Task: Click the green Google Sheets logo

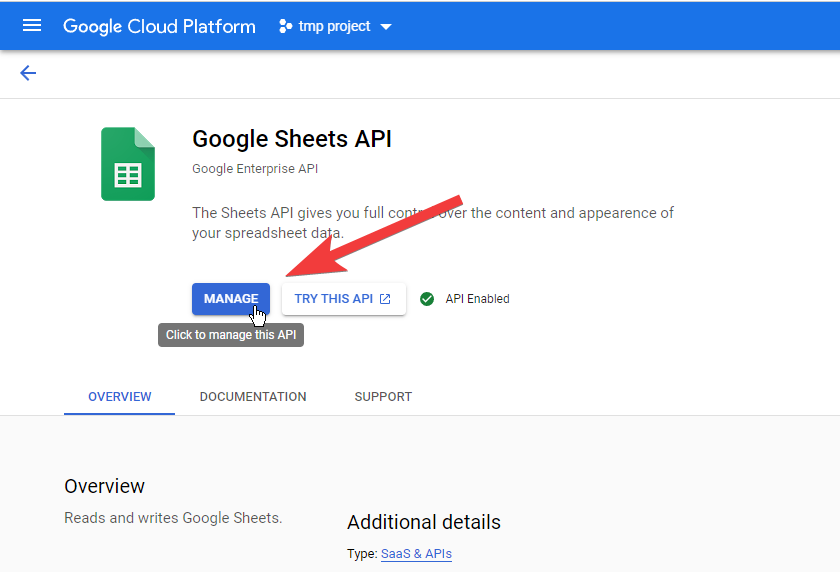Action: click(128, 164)
